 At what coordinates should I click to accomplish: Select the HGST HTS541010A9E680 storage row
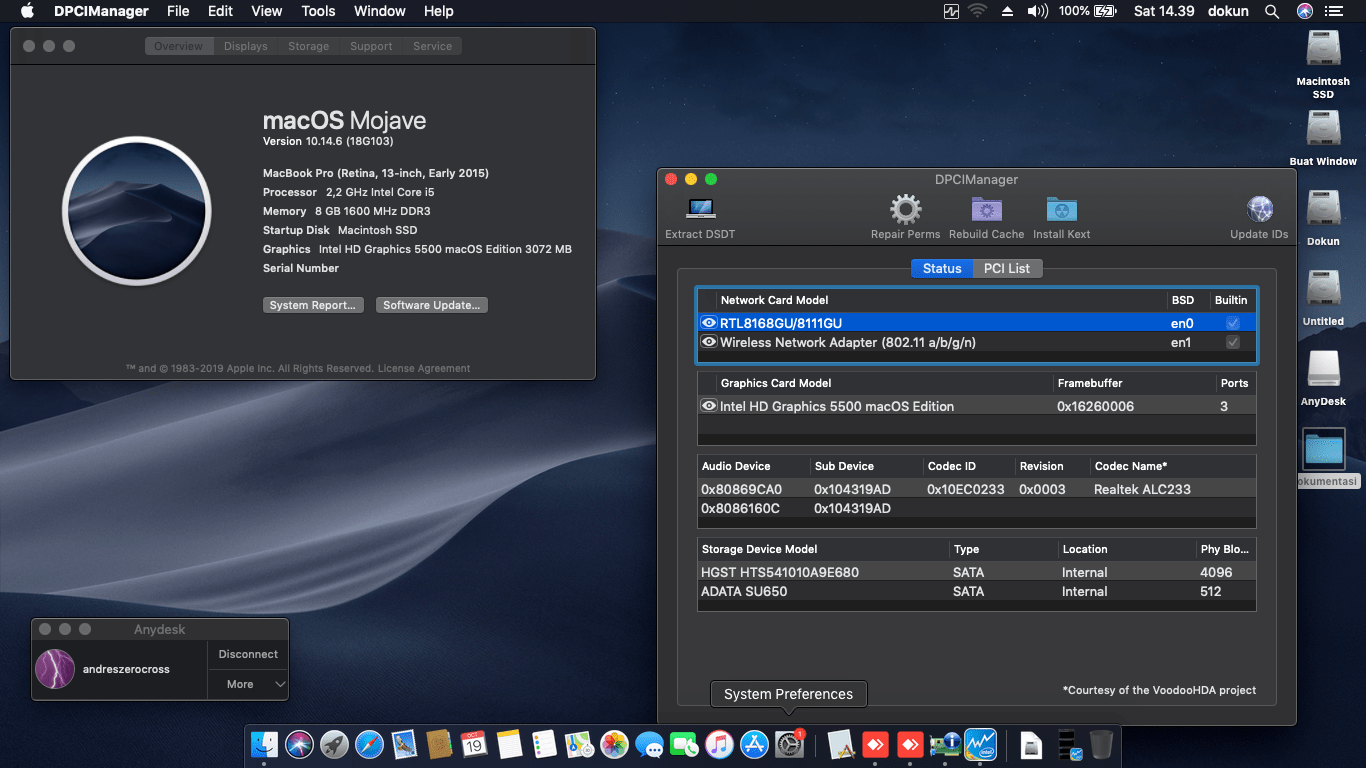click(976, 572)
